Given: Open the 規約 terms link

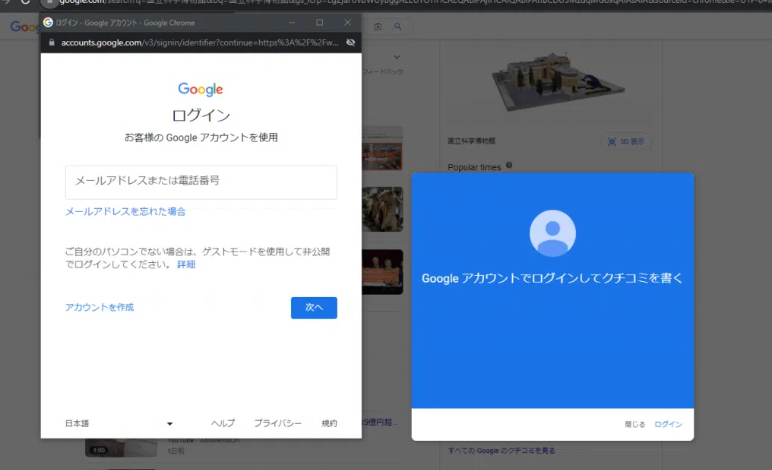Looking at the screenshot, I should pyautogui.click(x=329, y=423).
